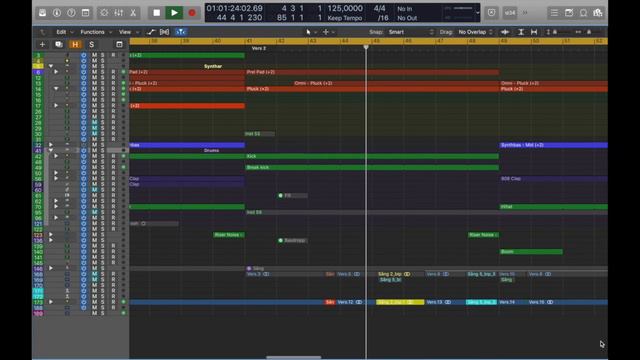Screen dimensions: 640x360
Task: Start playback with the green Play button
Action: [174, 13]
